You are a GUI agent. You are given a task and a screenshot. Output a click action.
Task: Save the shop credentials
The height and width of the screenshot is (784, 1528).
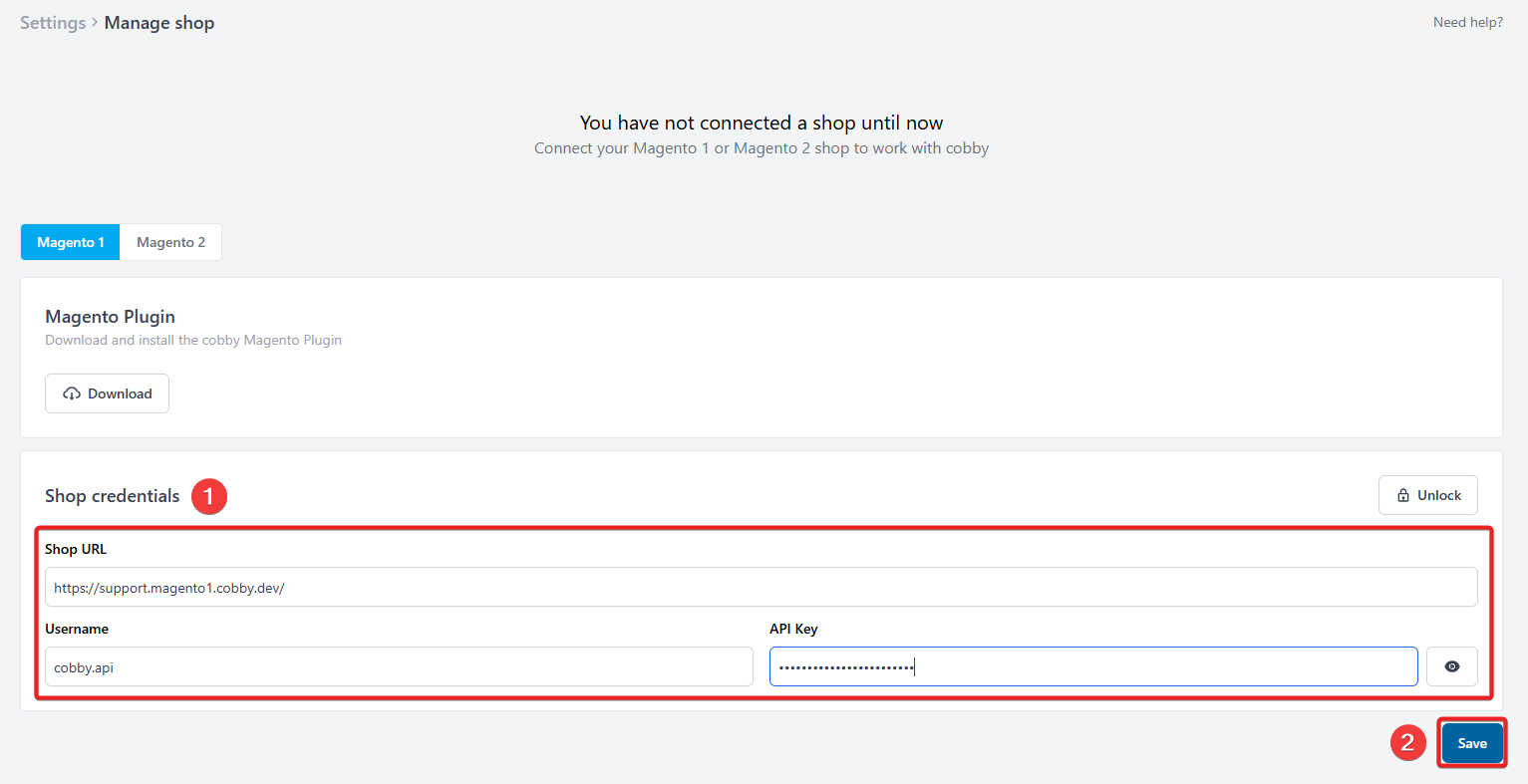[x=1472, y=743]
